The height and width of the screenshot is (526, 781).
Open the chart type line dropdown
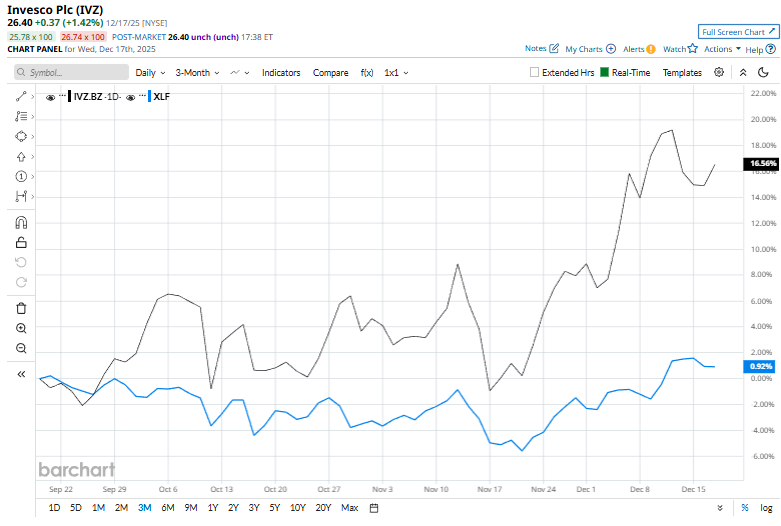coord(240,73)
